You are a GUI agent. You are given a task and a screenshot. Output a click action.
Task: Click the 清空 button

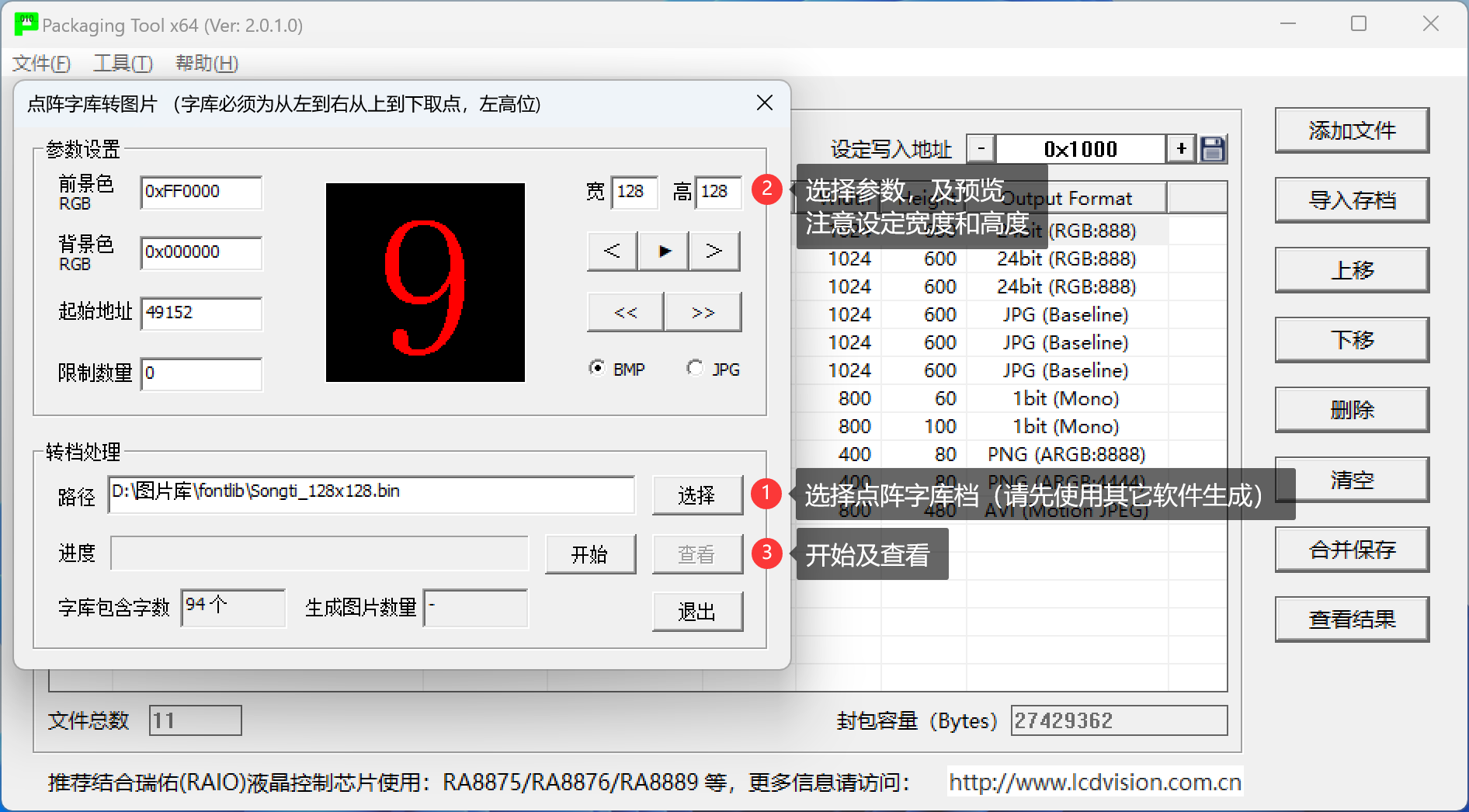(1352, 480)
